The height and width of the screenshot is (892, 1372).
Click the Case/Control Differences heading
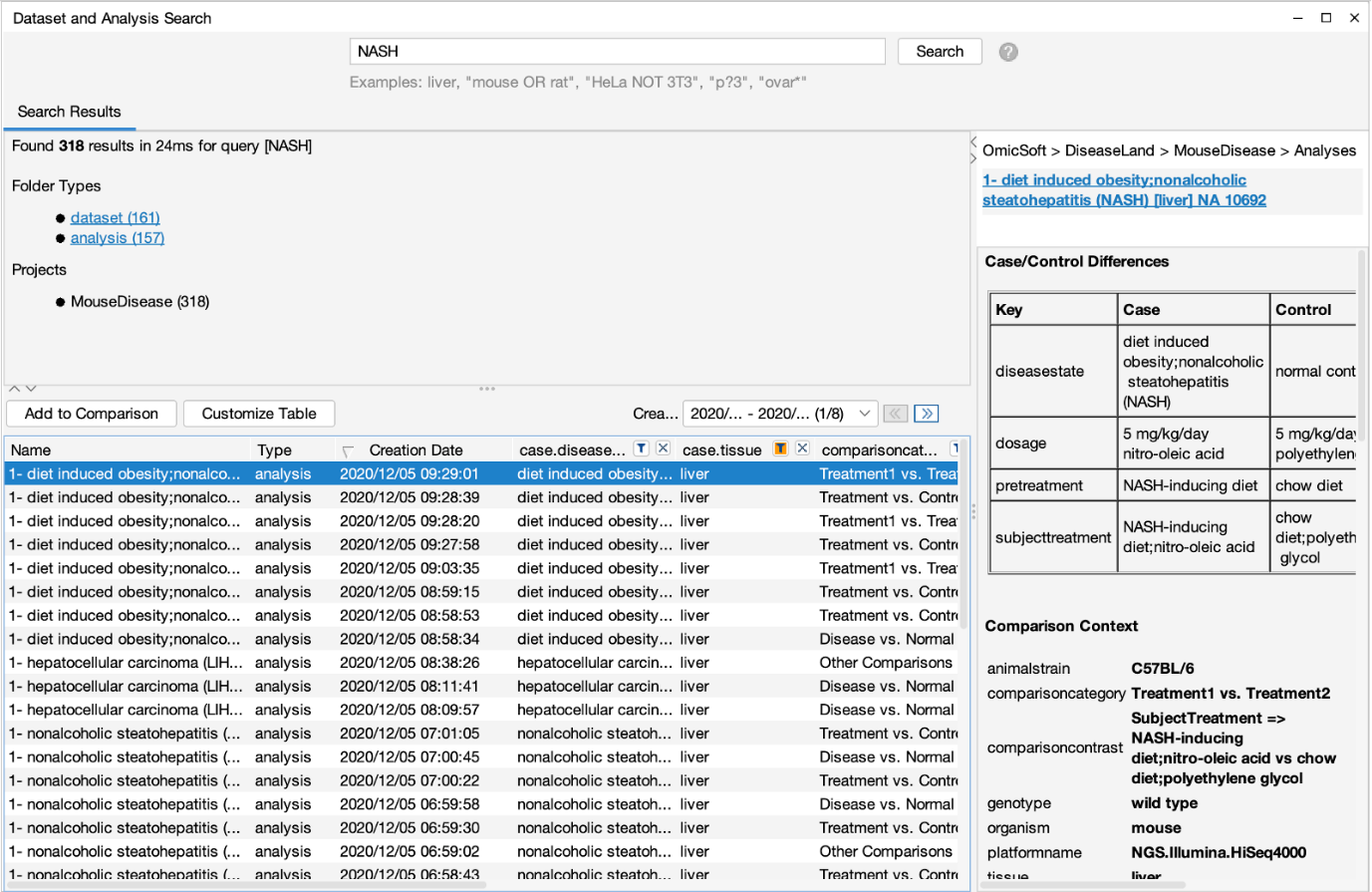1076,261
